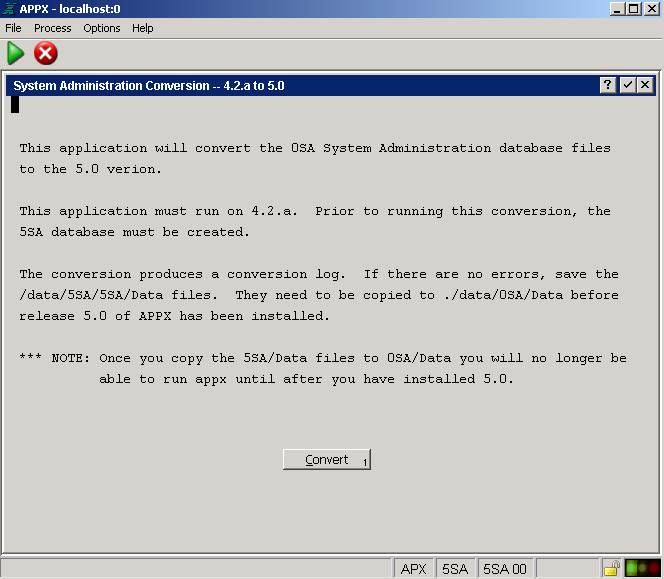
Task: Click the APX status bar field
Action: pos(414,569)
